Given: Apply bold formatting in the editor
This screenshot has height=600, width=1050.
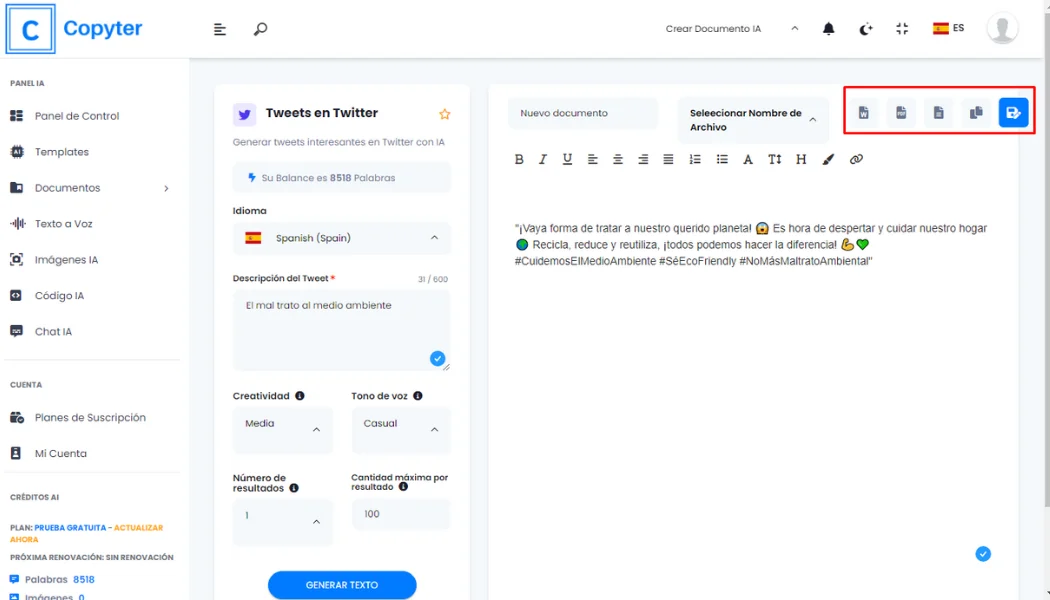Looking at the screenshot, I should point(519,159).
